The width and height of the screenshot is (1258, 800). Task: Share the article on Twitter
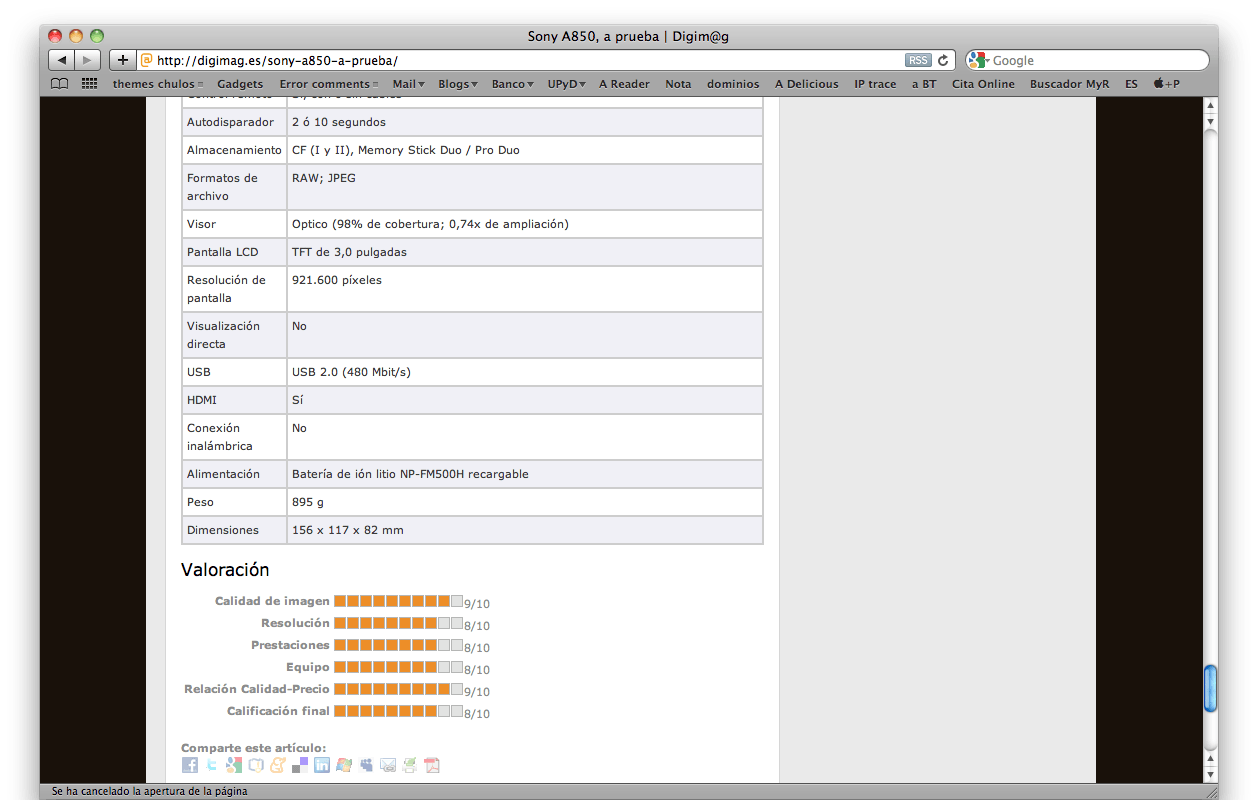click(212, 765)
